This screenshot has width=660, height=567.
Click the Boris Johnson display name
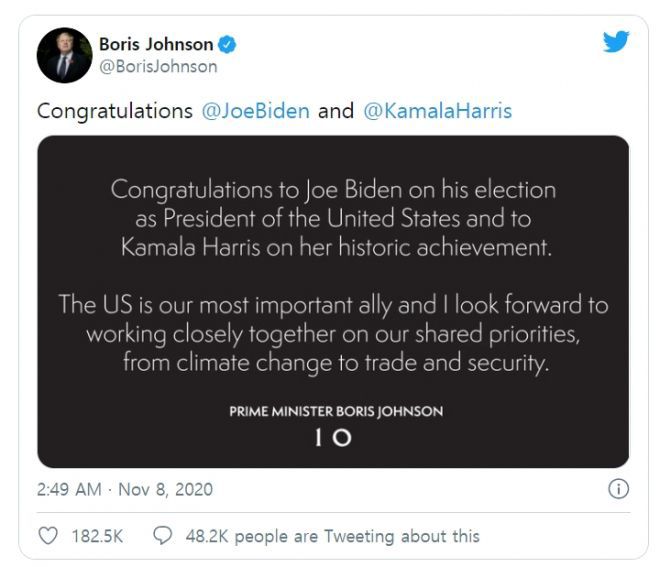(156, 44)
